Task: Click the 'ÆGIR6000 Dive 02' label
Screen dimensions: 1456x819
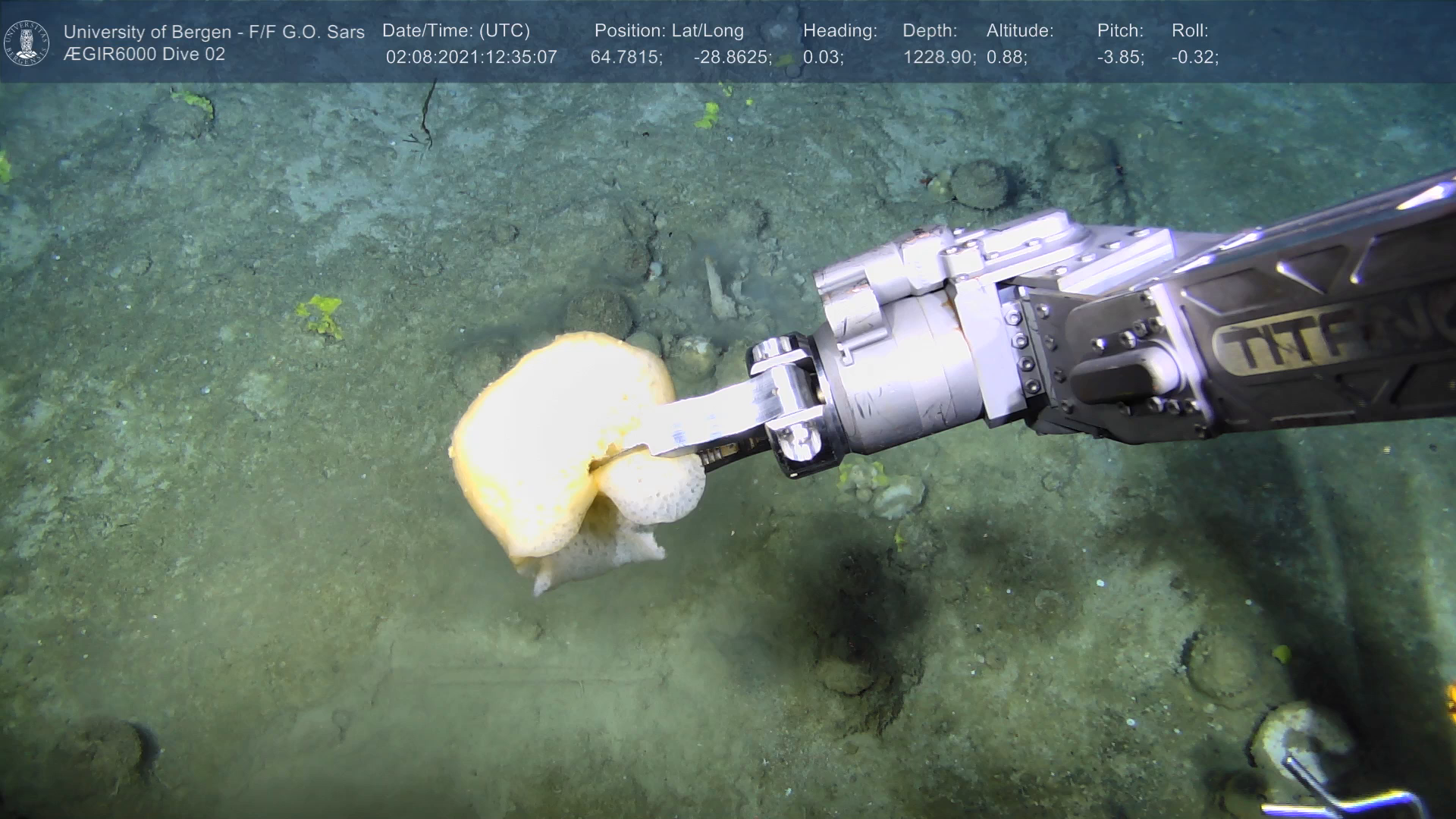Action: 144,55
